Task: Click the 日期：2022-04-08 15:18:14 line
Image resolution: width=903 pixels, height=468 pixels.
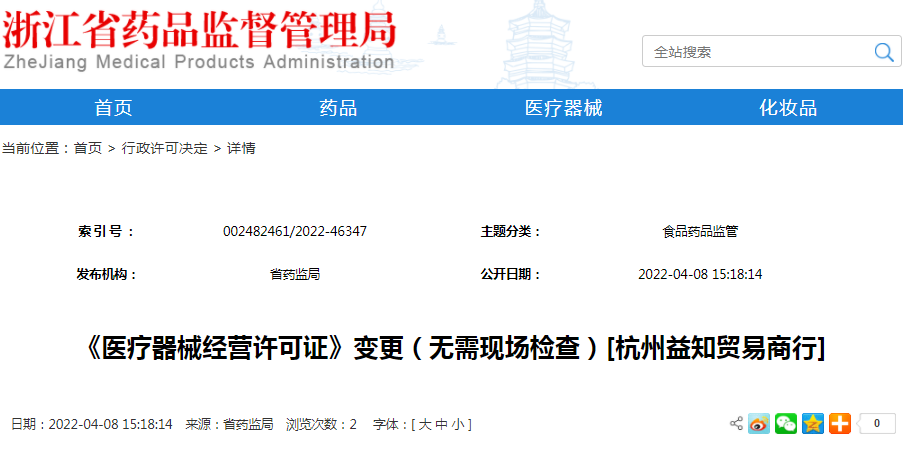Action: [92, 424]
